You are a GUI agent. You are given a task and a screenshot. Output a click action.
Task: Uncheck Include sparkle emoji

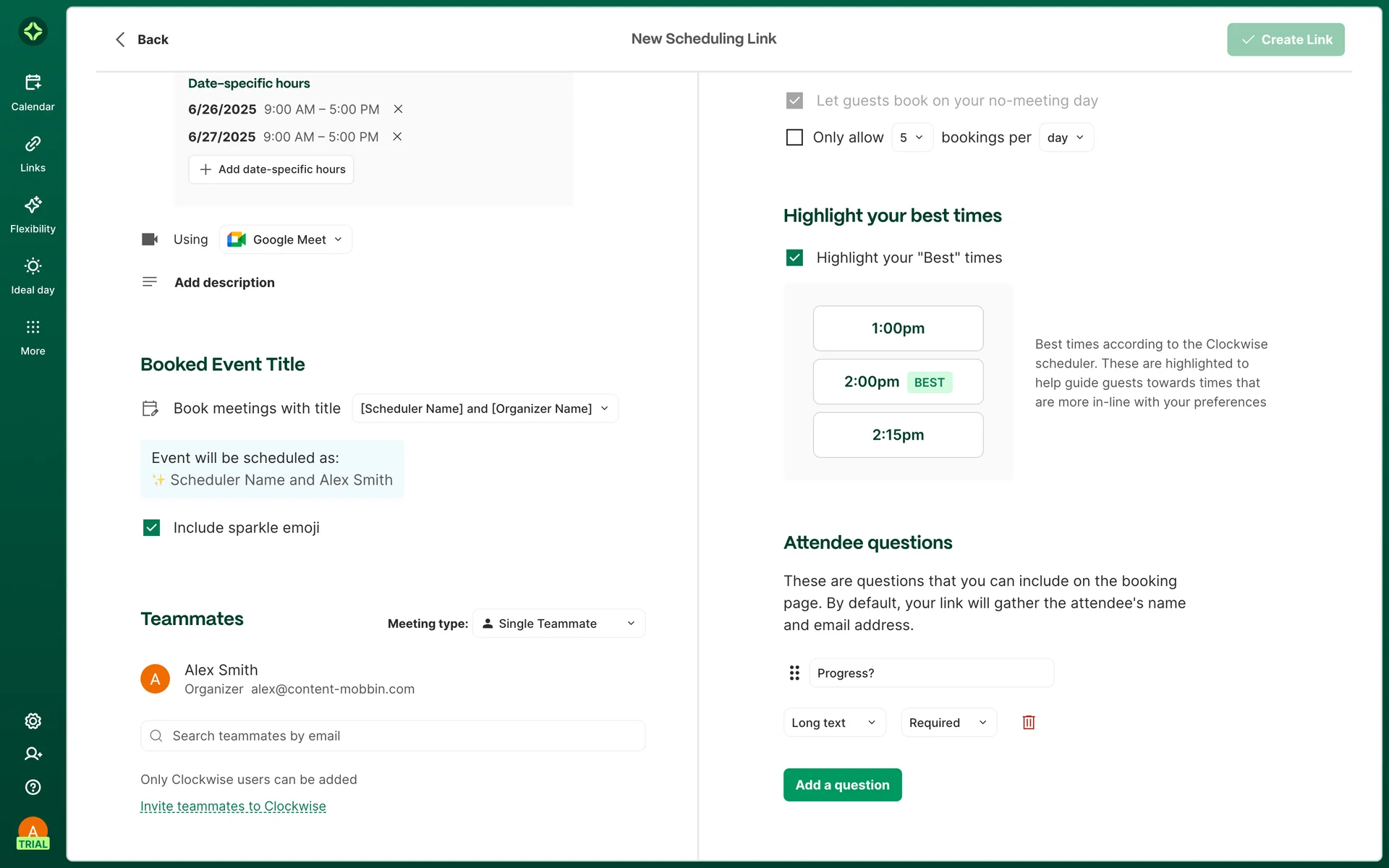pos(151,527)
